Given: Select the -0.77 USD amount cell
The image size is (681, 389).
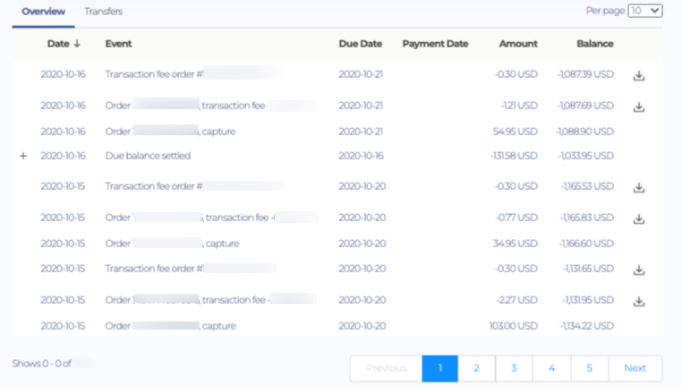Looking at the screenshot, I should point(516,218).
